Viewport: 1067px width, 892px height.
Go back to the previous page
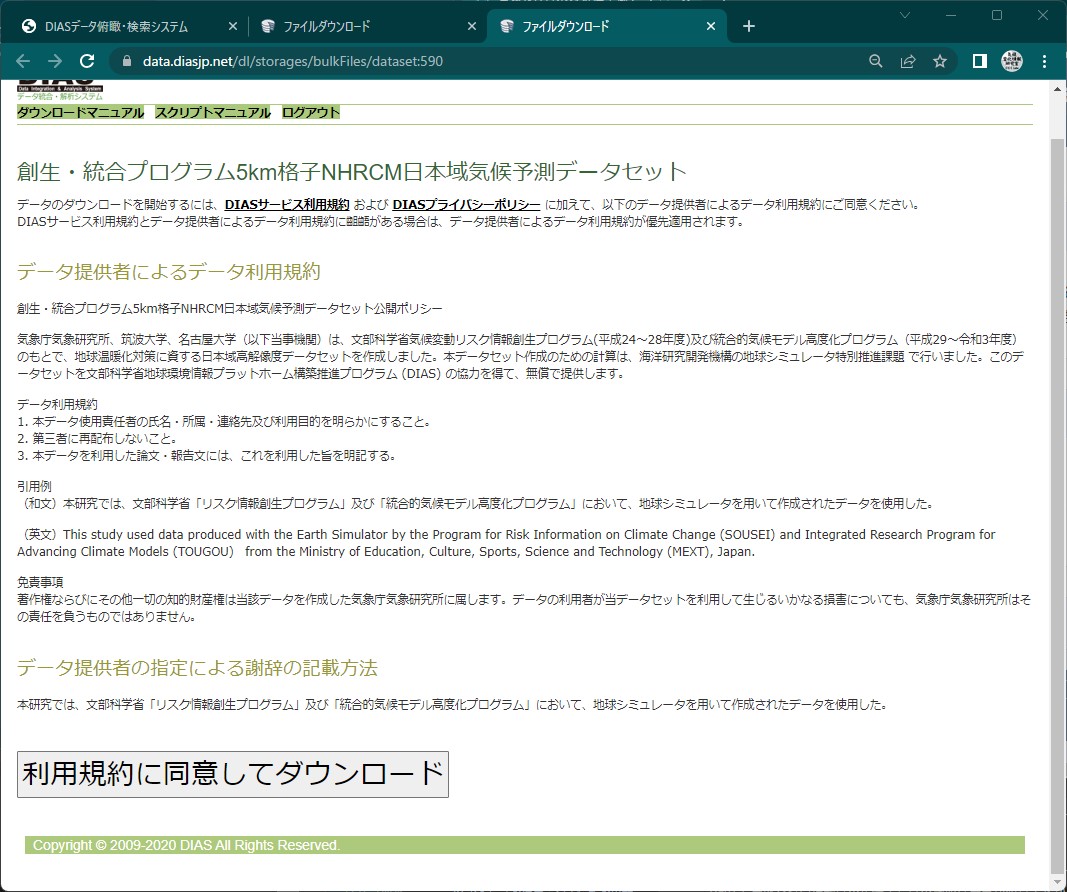23,61
